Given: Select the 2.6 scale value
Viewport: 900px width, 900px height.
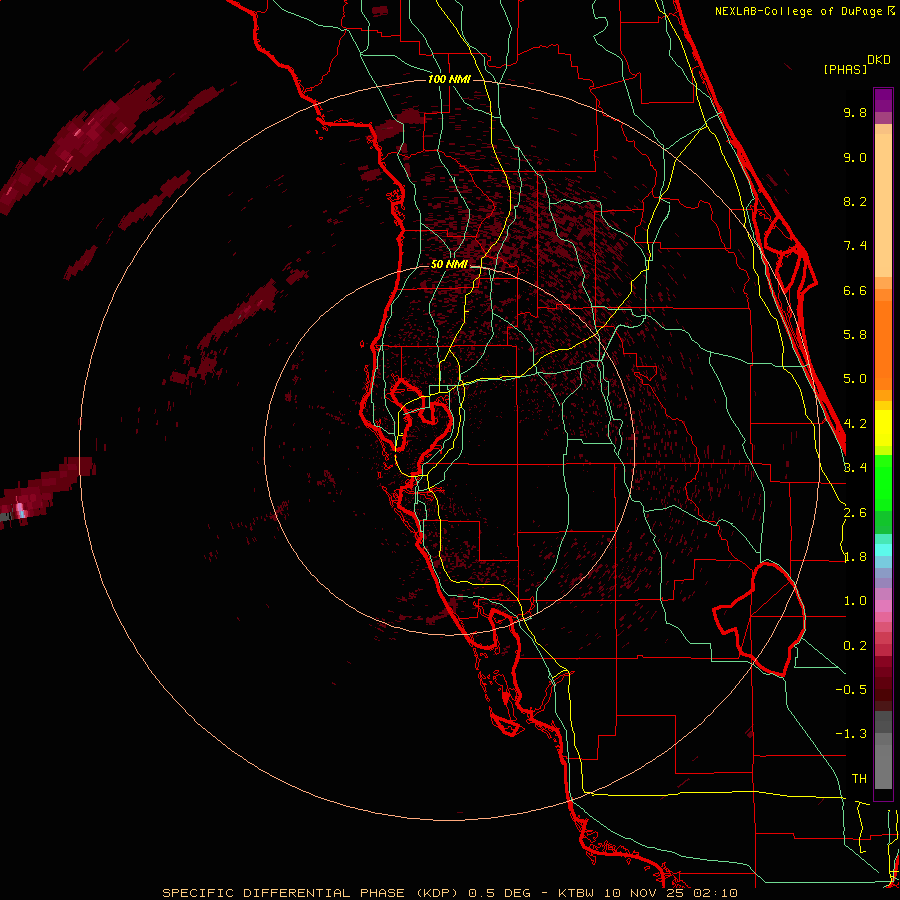Looking at the screenshot, I should click(x=855, y=513).
